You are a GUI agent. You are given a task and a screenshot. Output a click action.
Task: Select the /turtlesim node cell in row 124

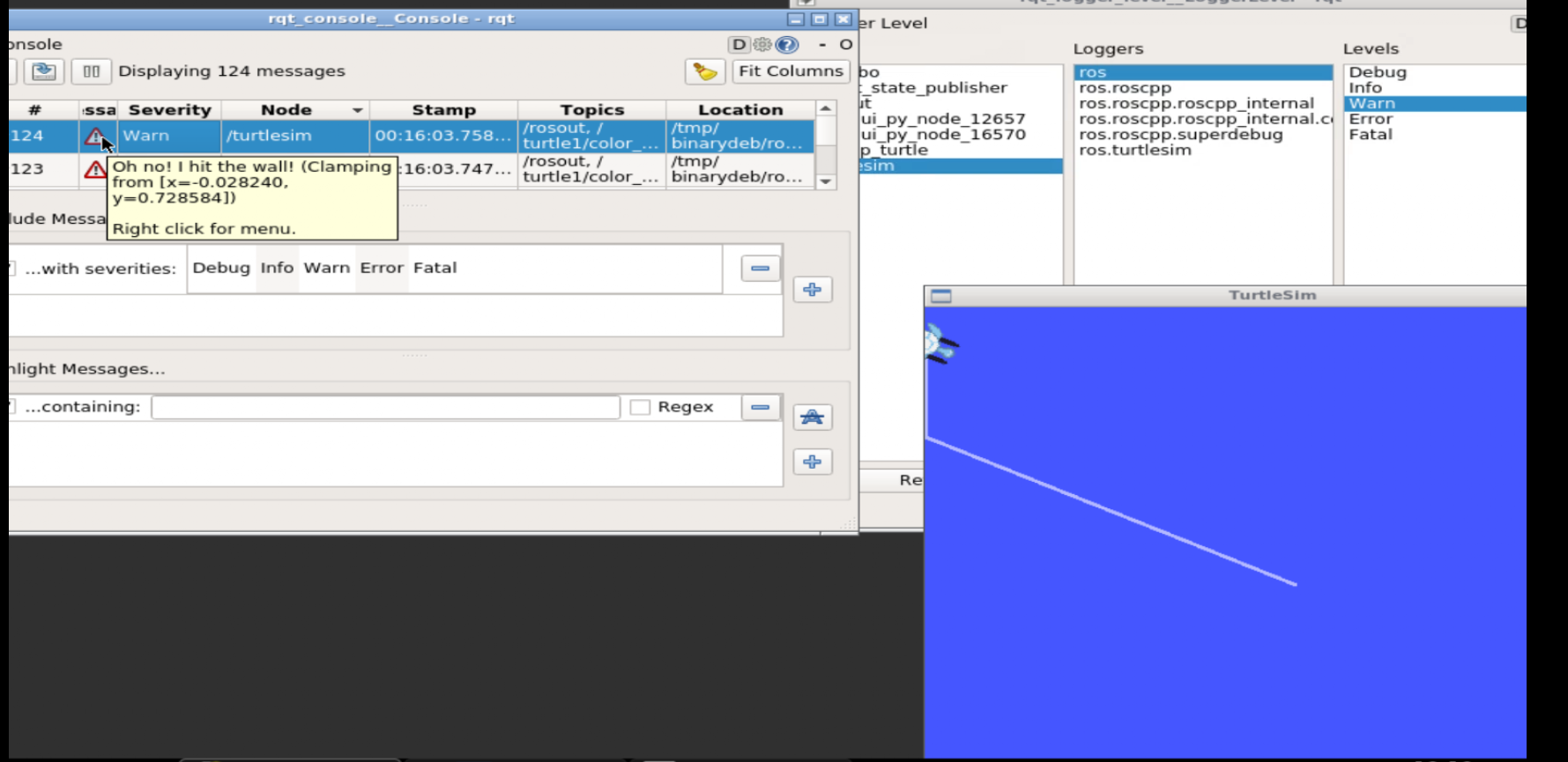295,136
